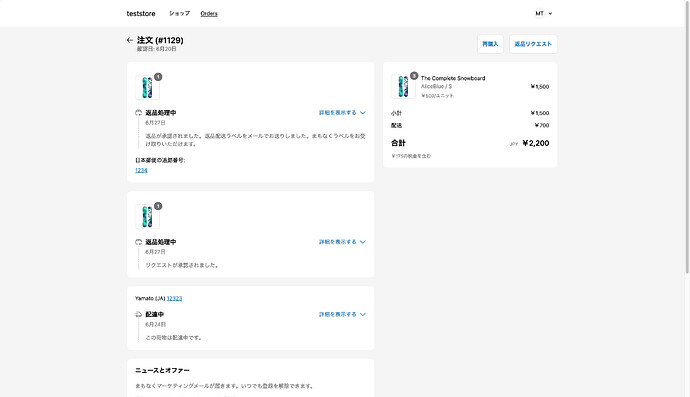Click the return status icon in second 返品処理中 card
The height and width of the screenshot is (397, 690).
pos(139,242)
